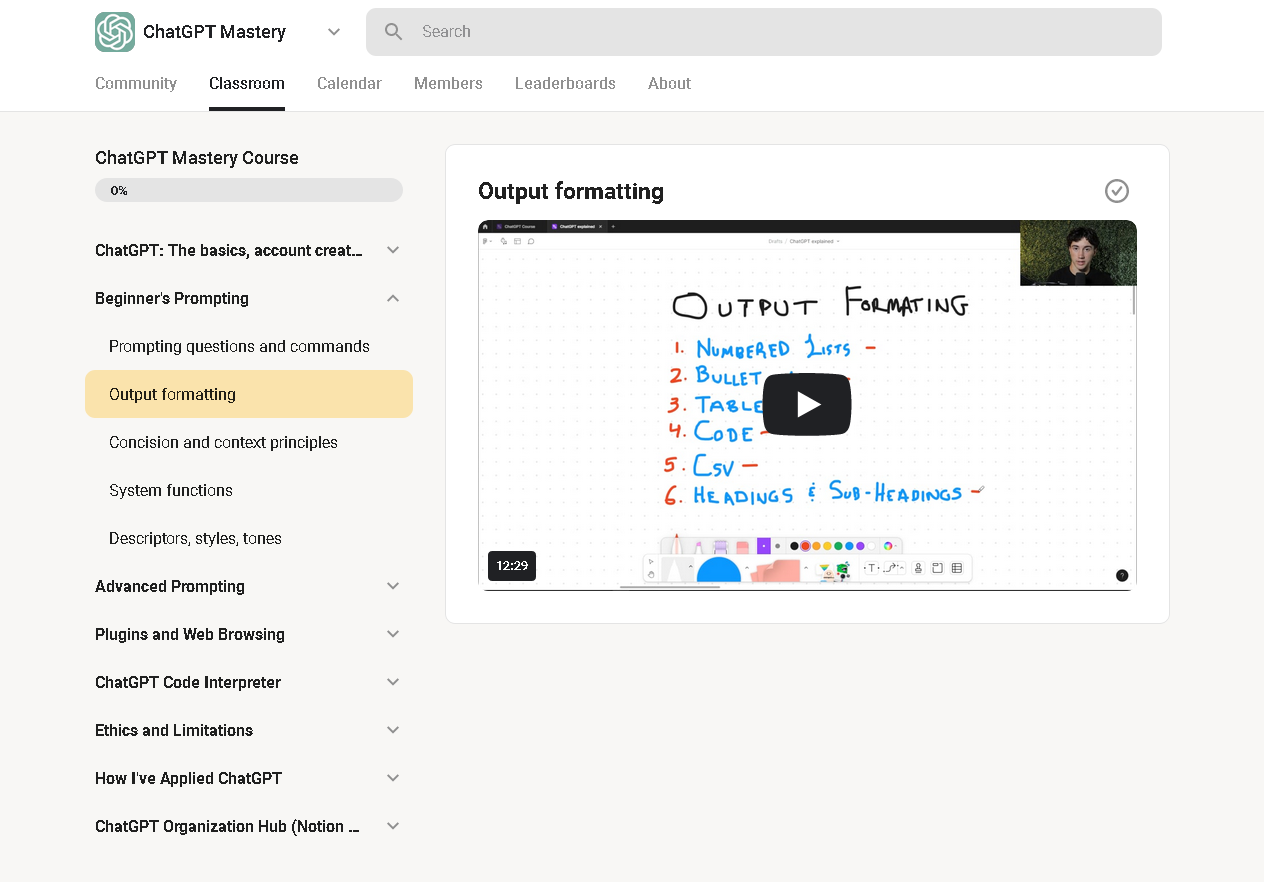Viewport: 1264px width, 882px height.
Task: Select the Output formatting lesson in the sidebar
Action: pyautogui.click(x=249, y=394)
